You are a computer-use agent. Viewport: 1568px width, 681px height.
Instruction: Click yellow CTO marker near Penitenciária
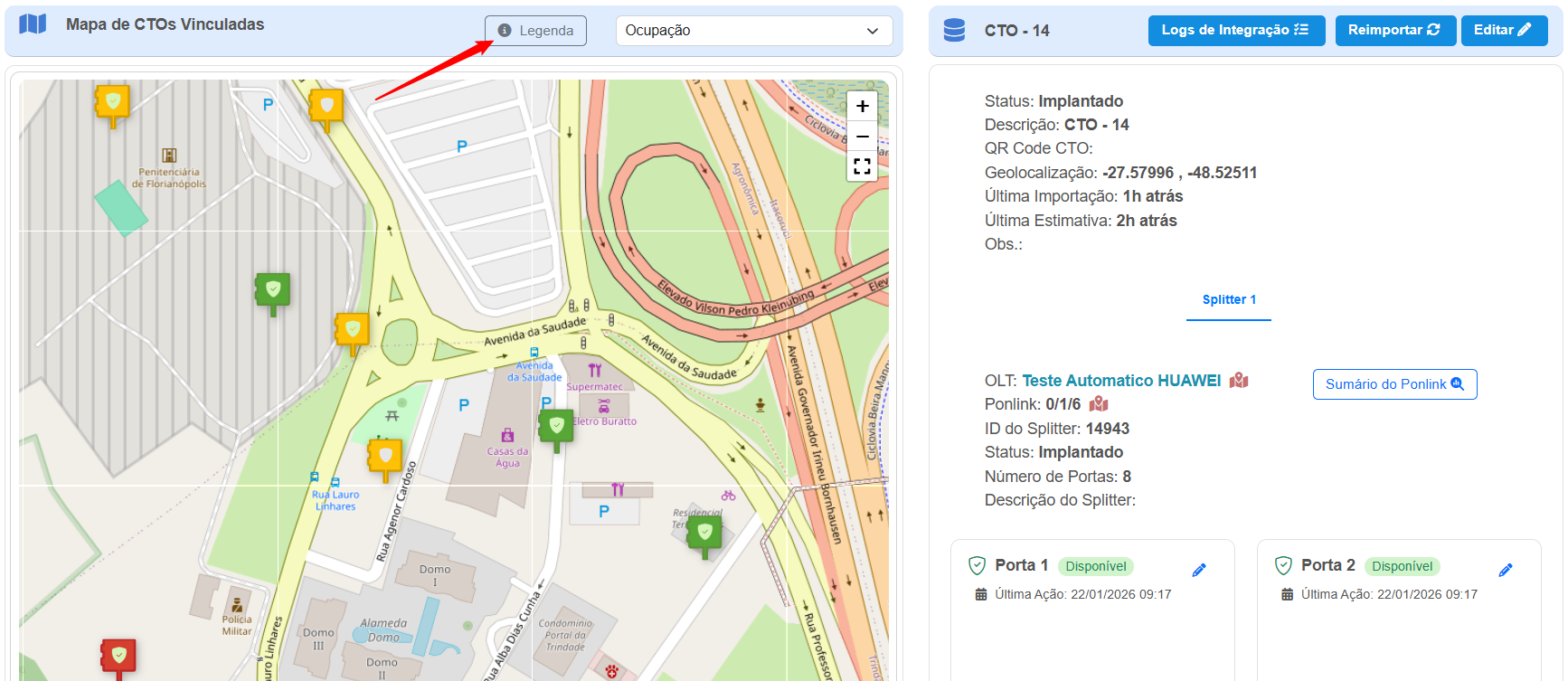point(113,101)
